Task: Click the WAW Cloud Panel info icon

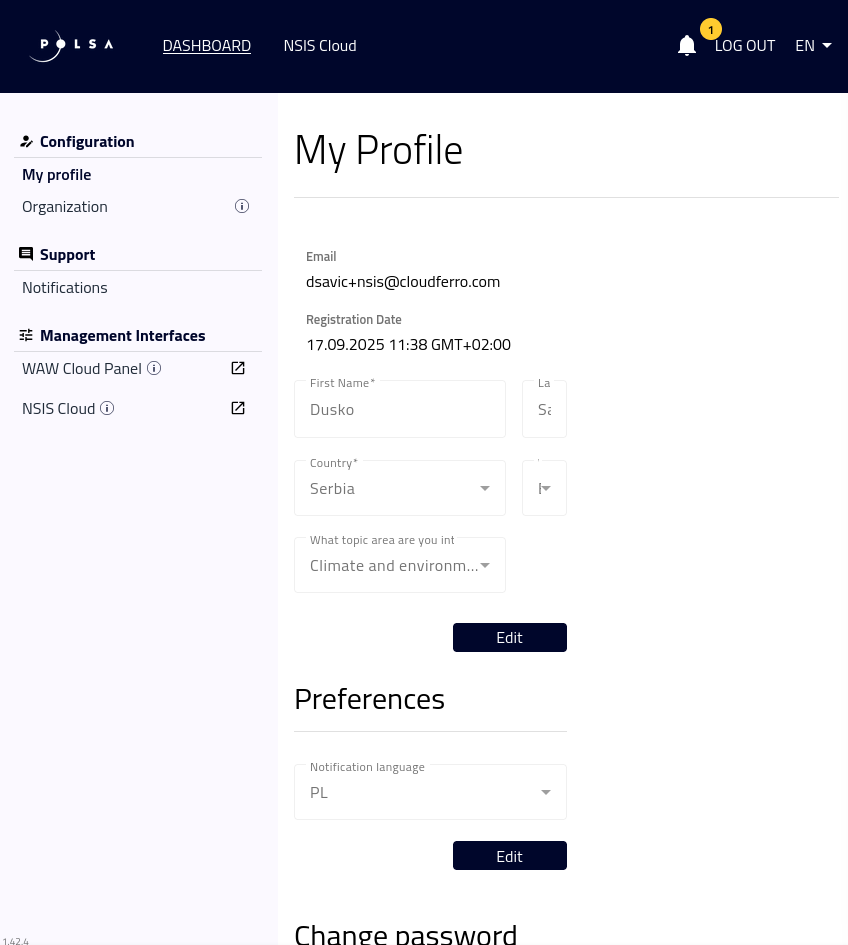Action: tap(154, 368)
